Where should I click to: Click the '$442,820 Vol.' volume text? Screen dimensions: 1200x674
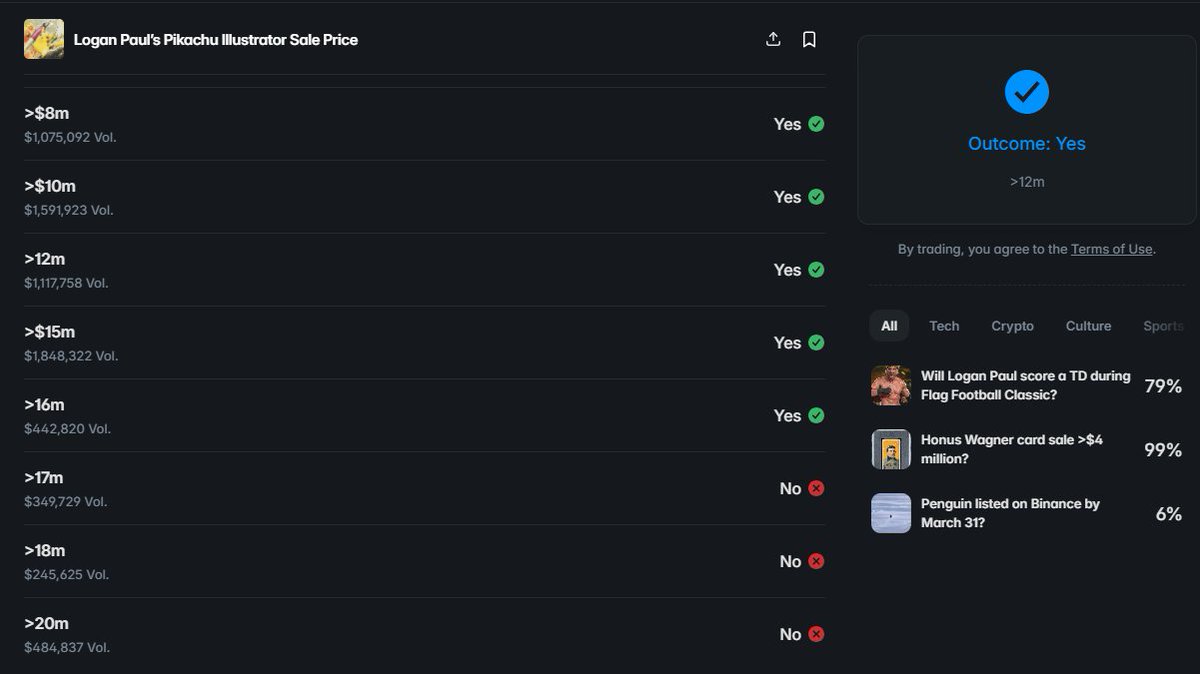tap(67, 429)
